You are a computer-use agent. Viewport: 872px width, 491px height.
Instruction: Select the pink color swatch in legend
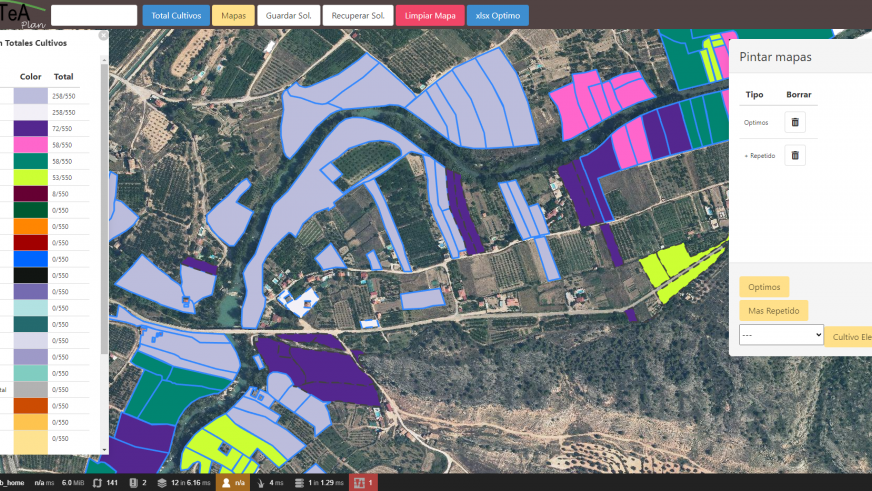(x=30, y=145)
